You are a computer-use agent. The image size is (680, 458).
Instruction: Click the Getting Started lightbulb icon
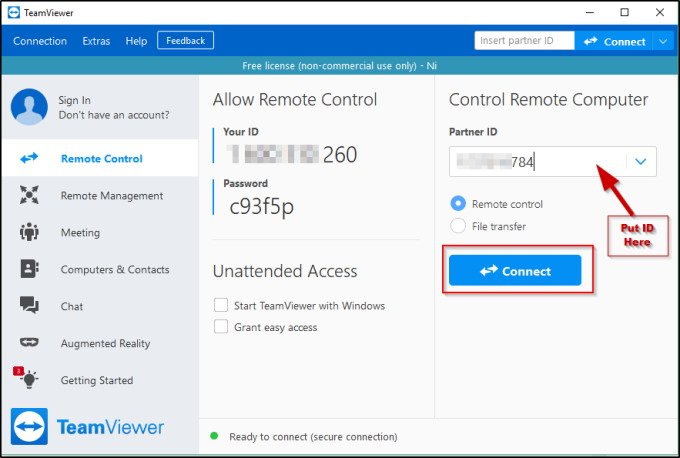point(29,380)
